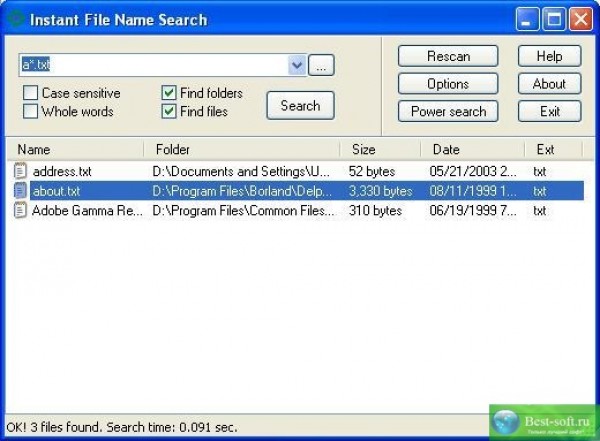Click the Rescan button
The image size is (600, 441).
[x=448, y=56]
